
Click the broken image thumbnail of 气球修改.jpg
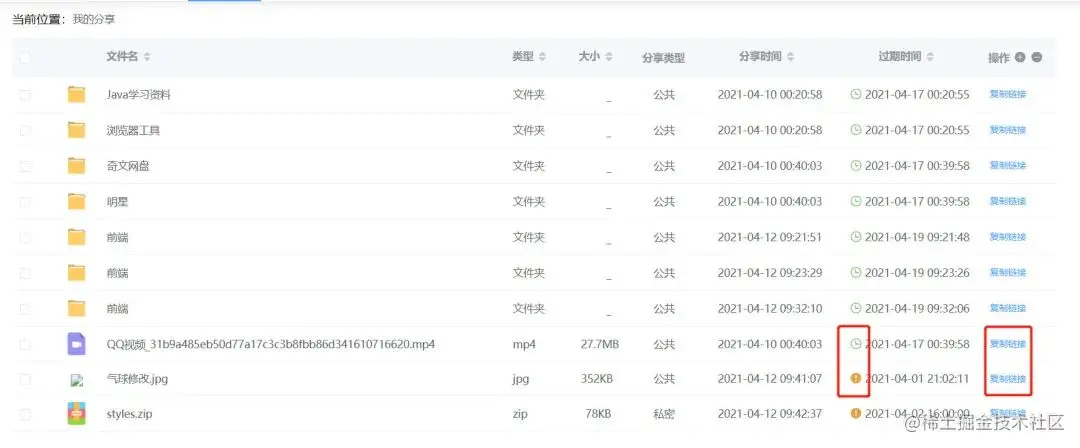[x=76, y=380]
